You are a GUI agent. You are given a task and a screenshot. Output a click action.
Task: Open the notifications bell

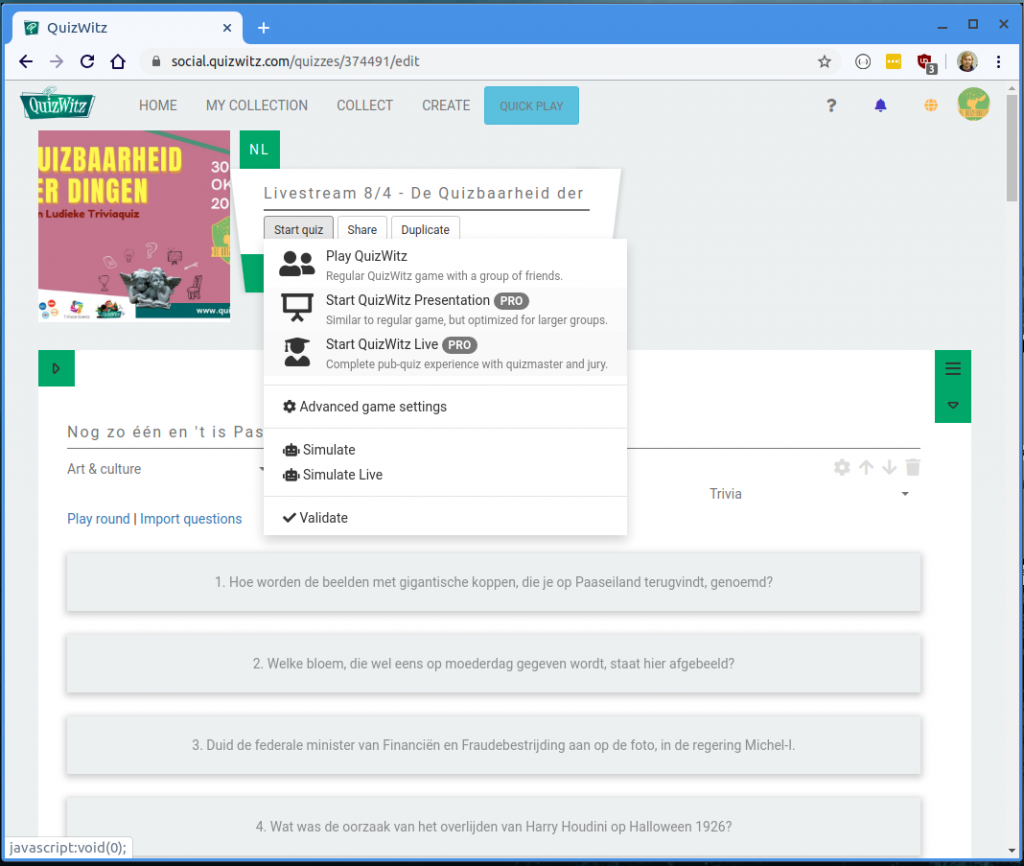pos(880,105)
